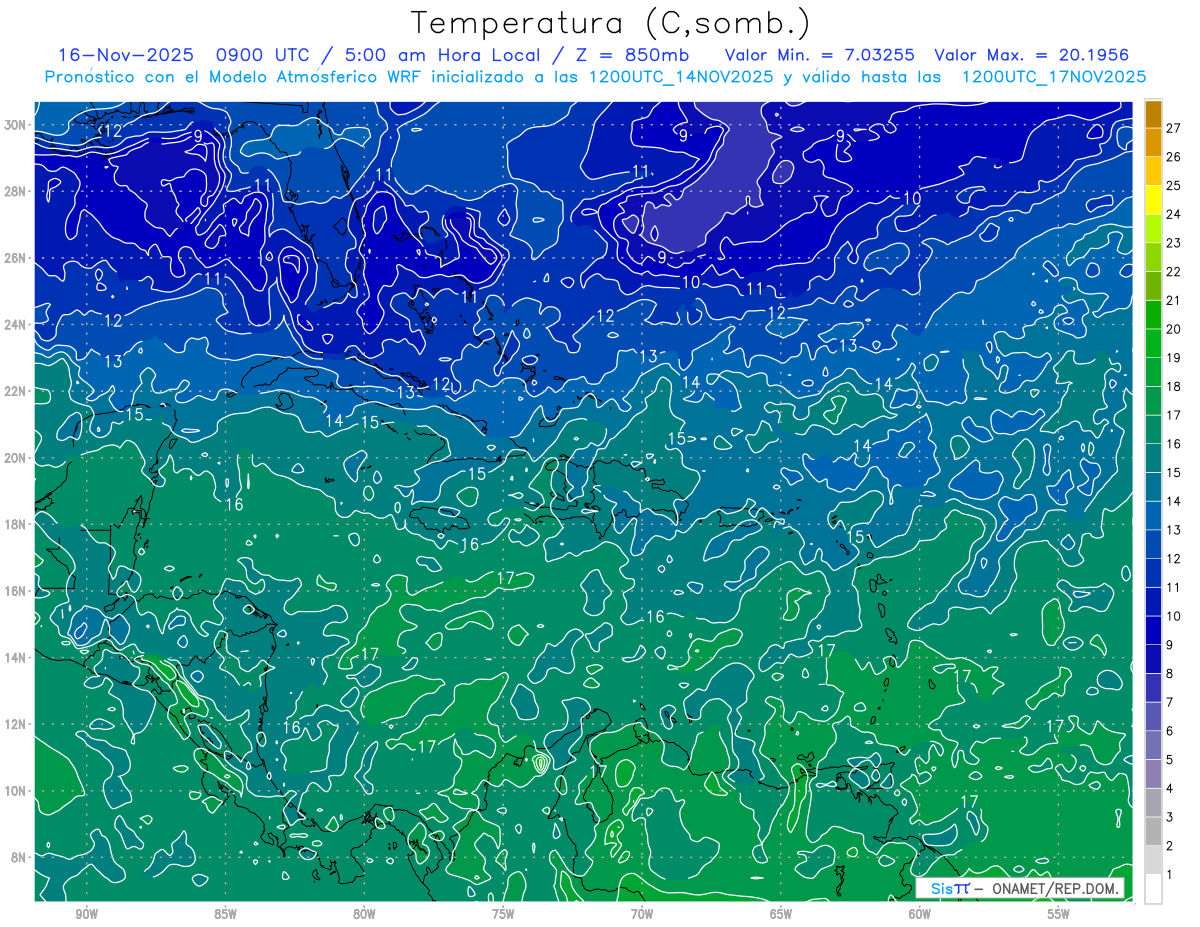Click the "30N" latitude axis label
Screen dimensions: 1200x927
point(16,124)
